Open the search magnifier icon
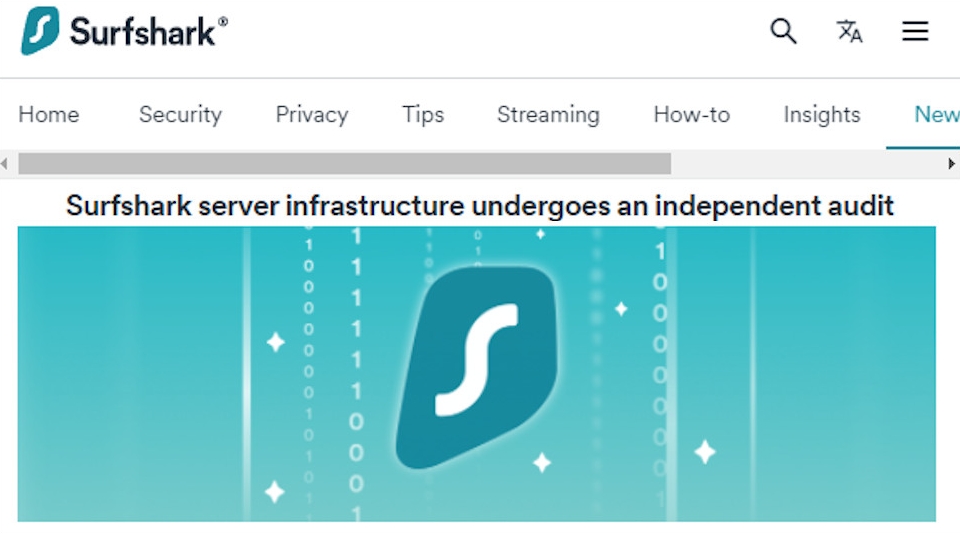Image resolution: width=960 pixels, height=534 pixels. click(x=783, y=31)
